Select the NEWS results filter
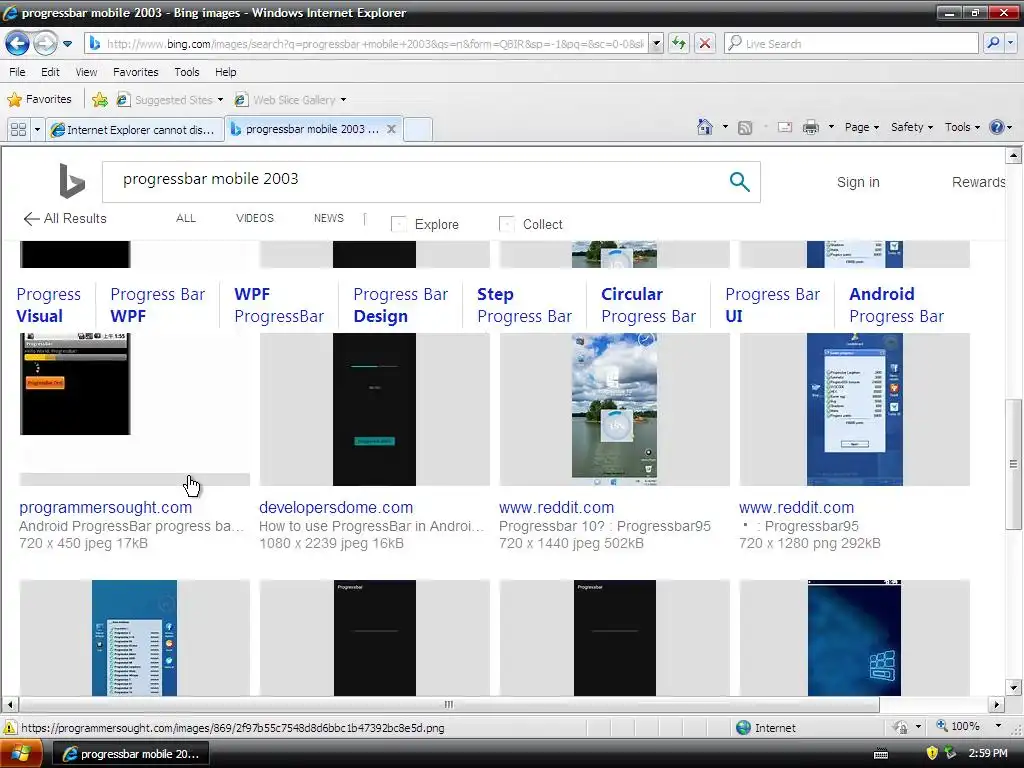The height and width of the screenshot is (768, 1024). click(x=328, y=218)
